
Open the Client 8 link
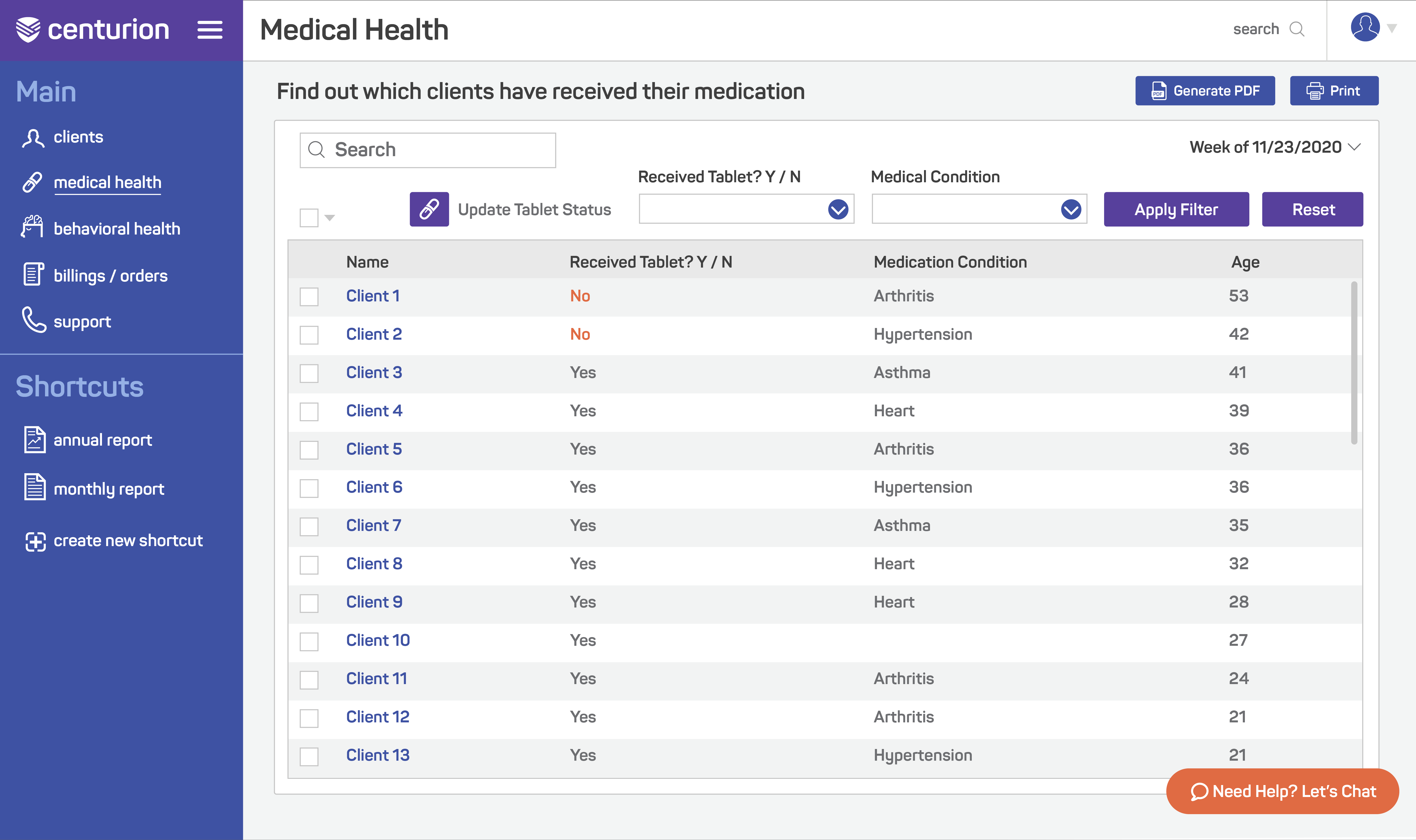pos(374,563)
